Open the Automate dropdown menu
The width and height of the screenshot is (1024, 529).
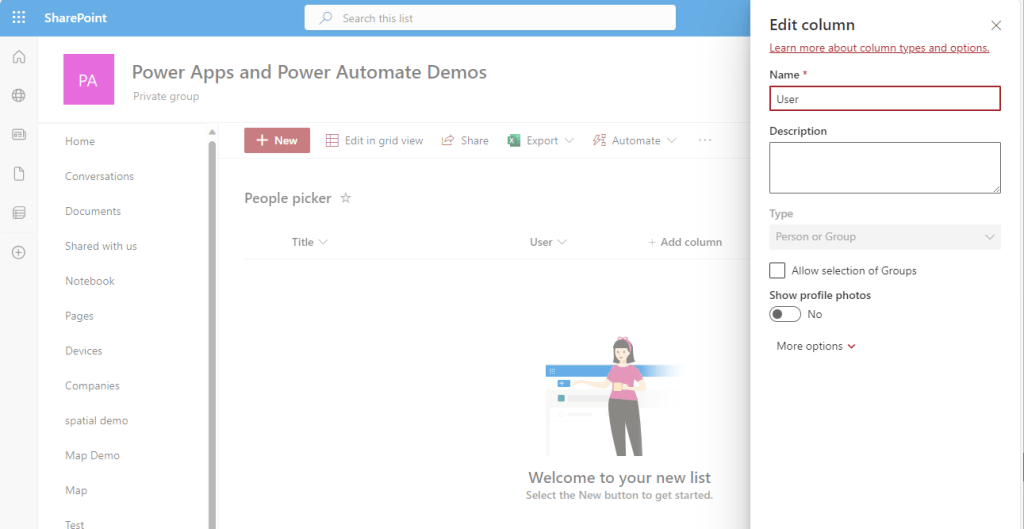coord(634,141)
